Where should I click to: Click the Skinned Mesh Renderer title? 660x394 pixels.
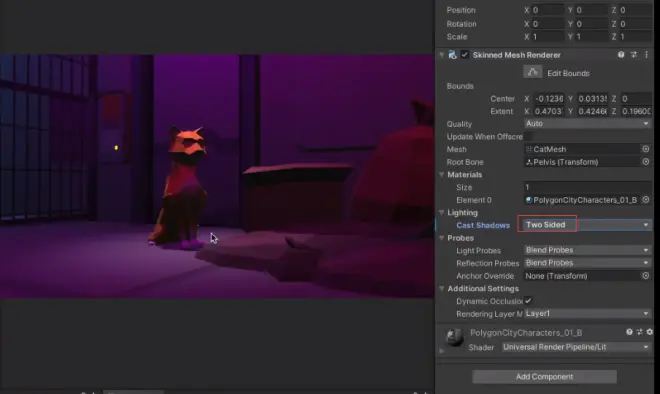pyautogui.click(x=516, y=55)
